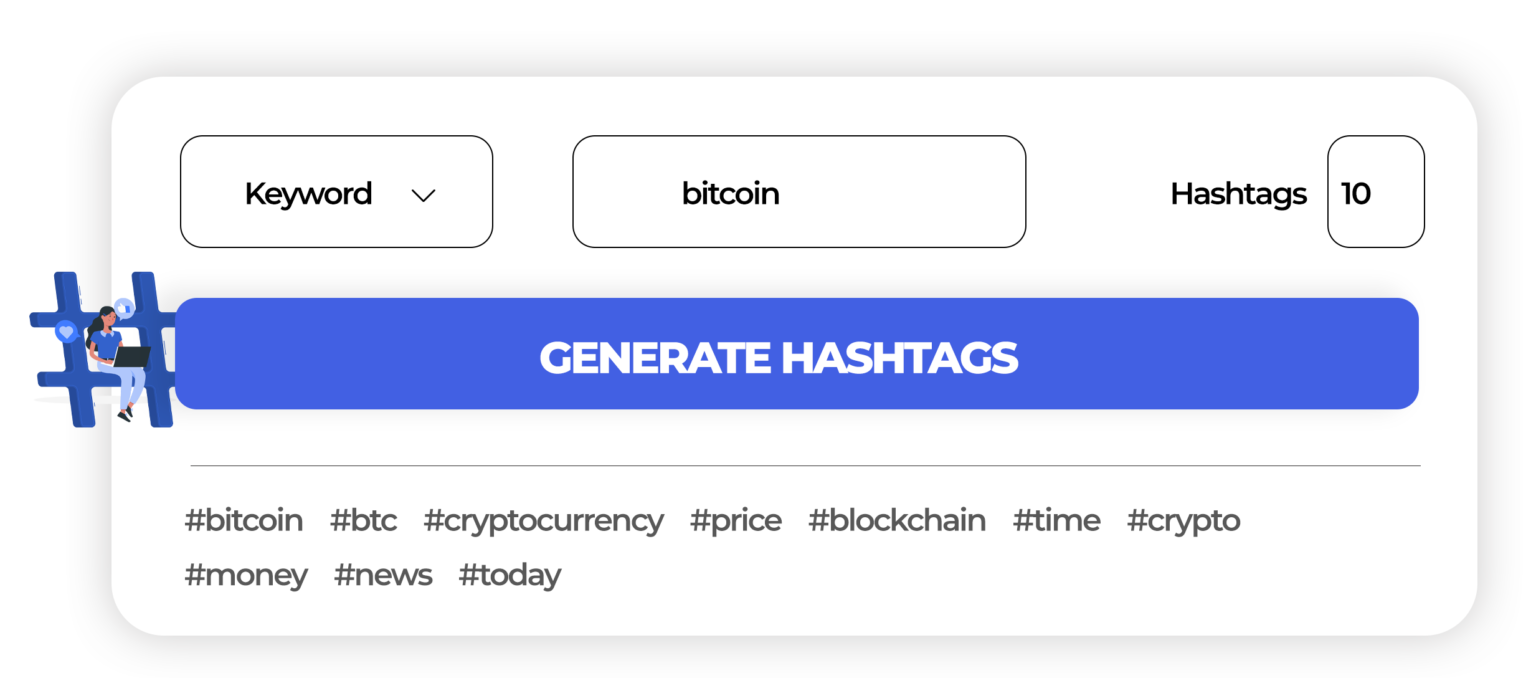Select the #crypto hashtag
The width and height of the screenshot is (1536, 678).
pos(1183,521)
